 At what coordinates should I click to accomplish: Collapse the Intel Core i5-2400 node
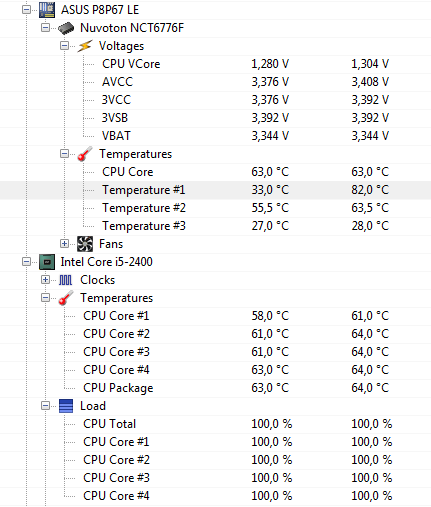tap(26, 262)
